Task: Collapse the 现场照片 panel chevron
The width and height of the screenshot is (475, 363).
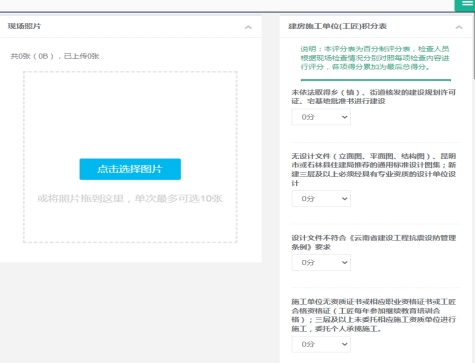Action: pyautogui.click(x=248, y=27)
